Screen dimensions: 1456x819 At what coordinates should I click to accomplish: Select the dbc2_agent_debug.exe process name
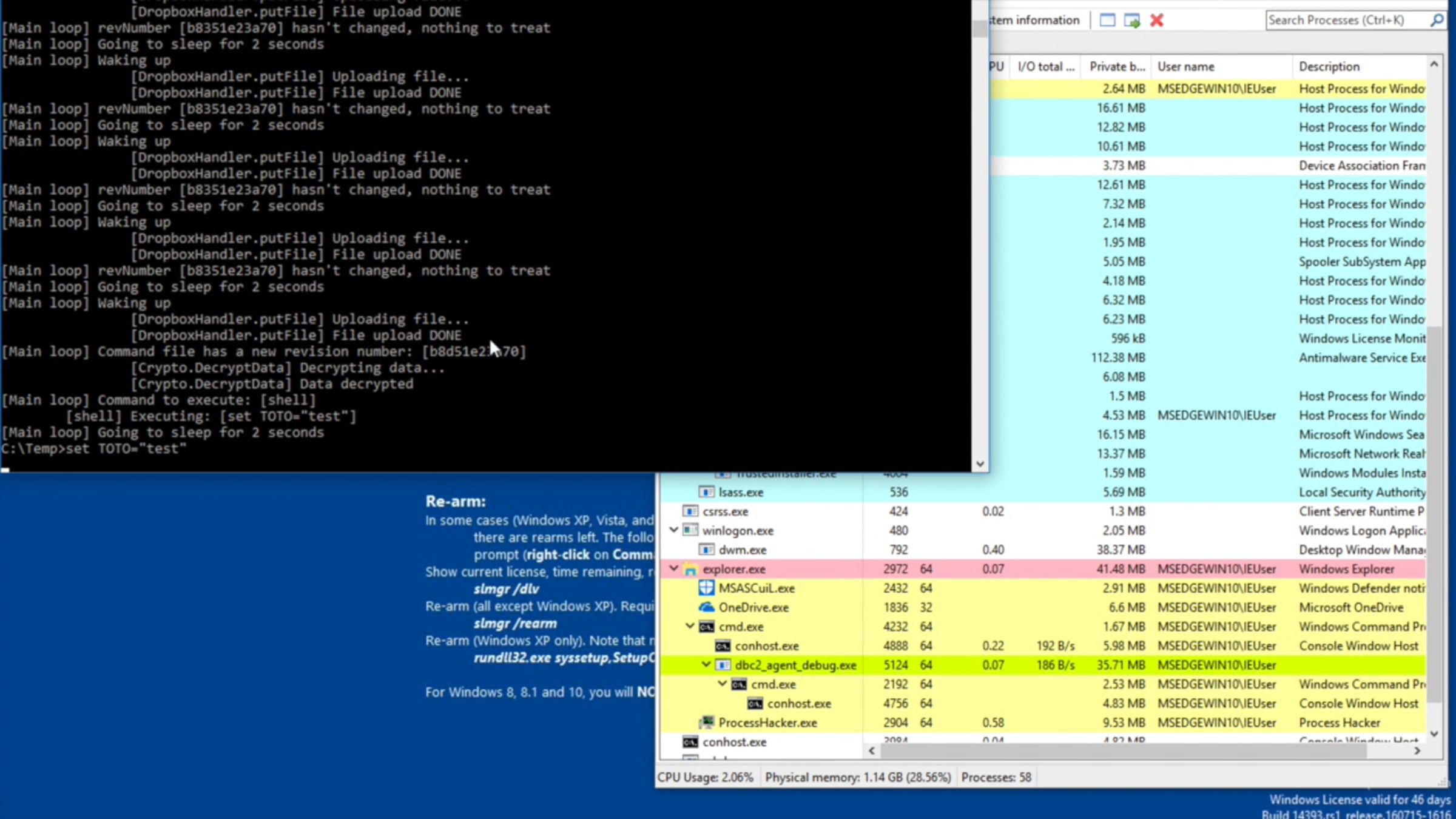(x=795, y=665)
